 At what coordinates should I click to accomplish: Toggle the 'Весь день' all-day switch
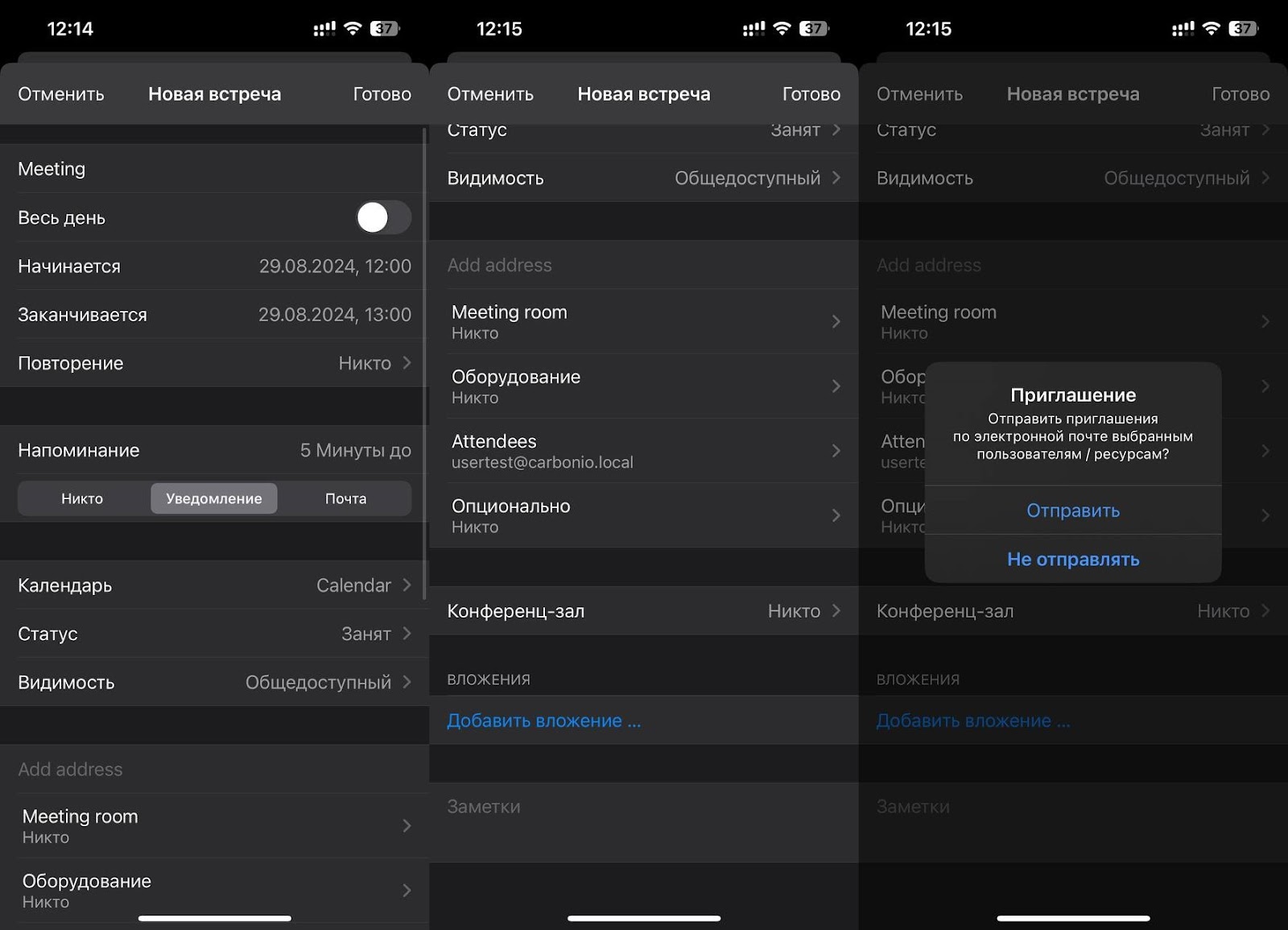[384, 217]
